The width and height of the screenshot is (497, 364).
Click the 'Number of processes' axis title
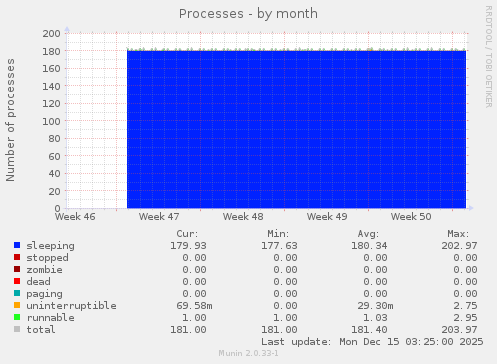[x=10, y=120]
